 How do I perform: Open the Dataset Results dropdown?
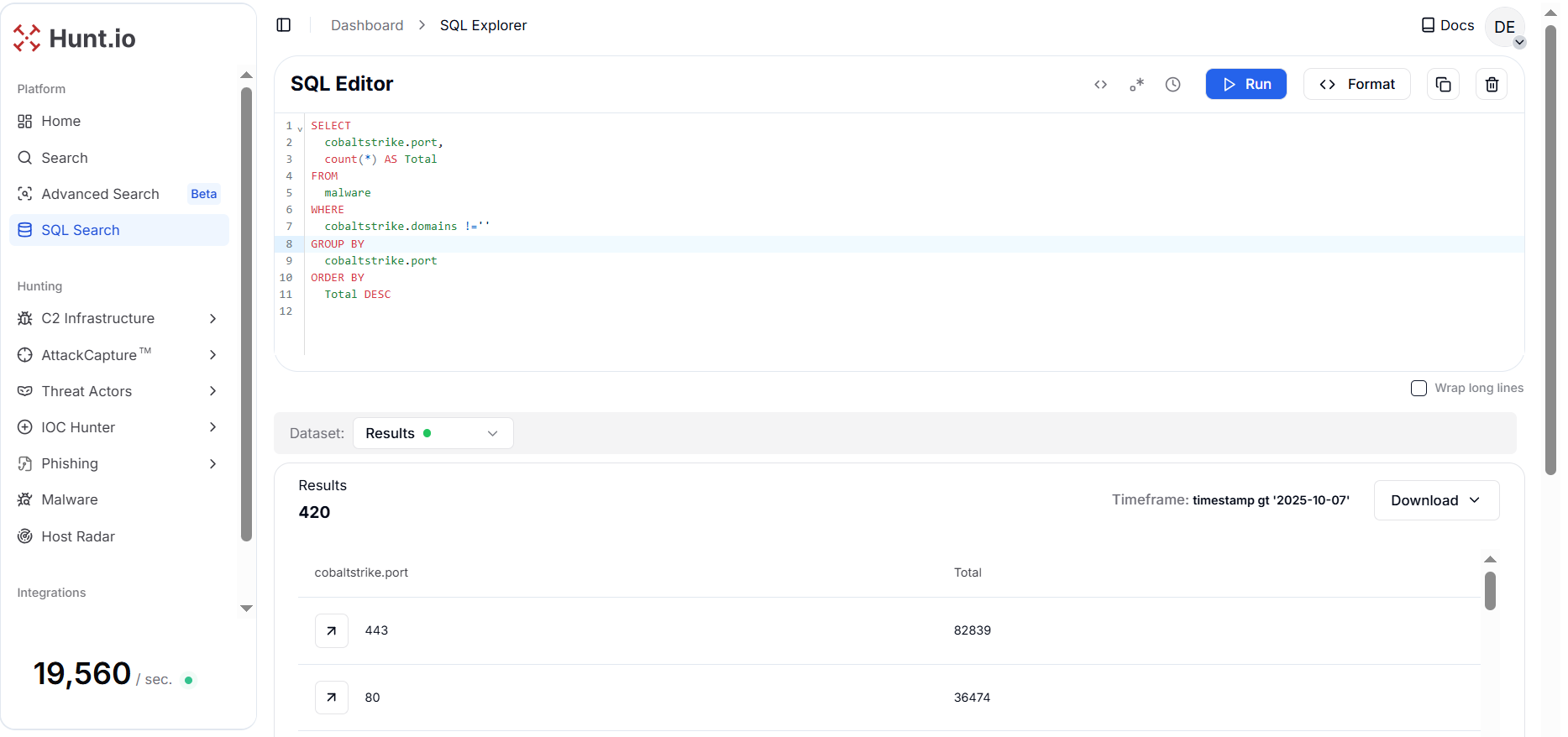pos(433,433)
